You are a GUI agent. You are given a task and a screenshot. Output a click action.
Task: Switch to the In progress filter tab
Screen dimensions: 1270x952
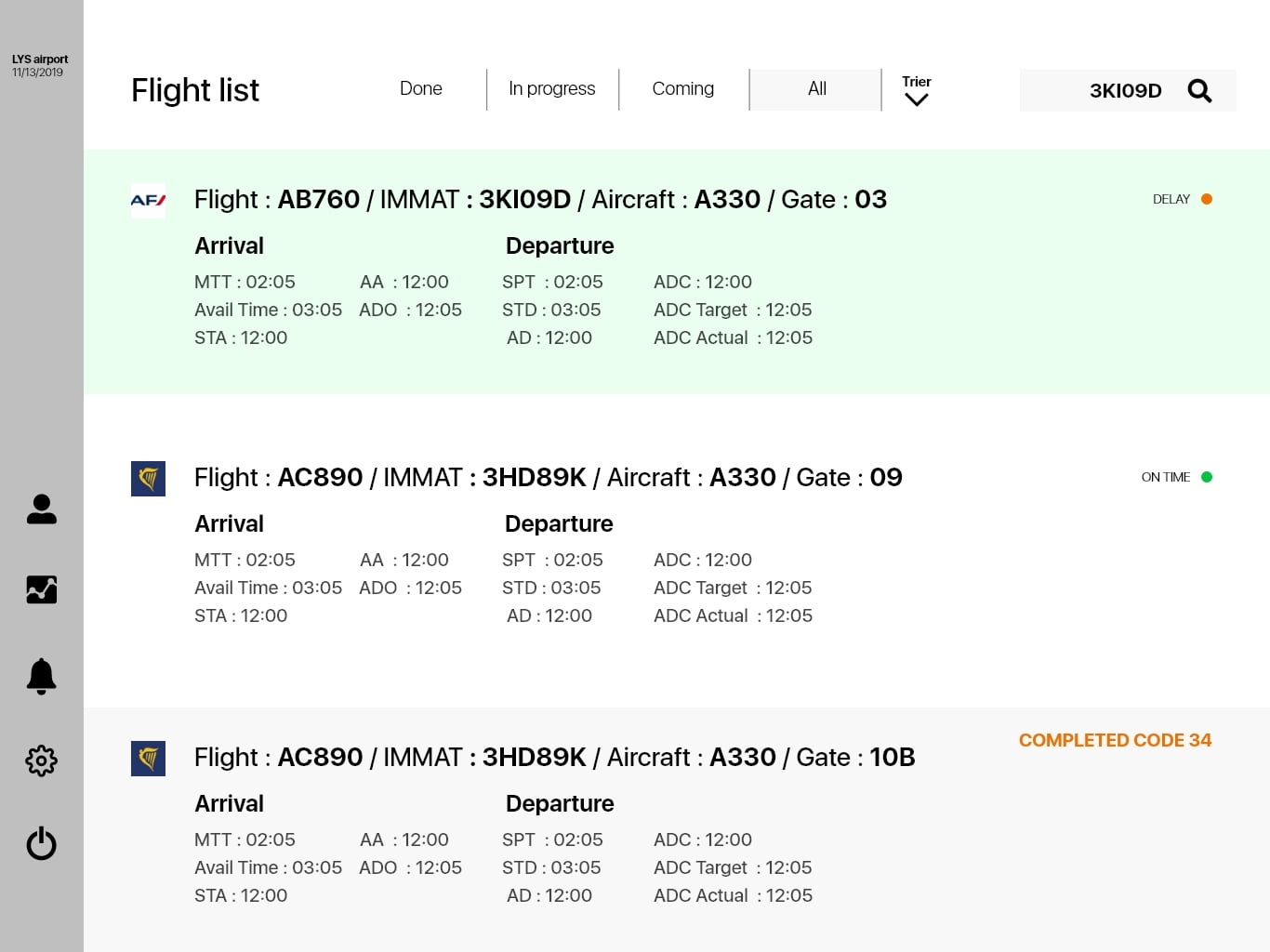point(551,89)
